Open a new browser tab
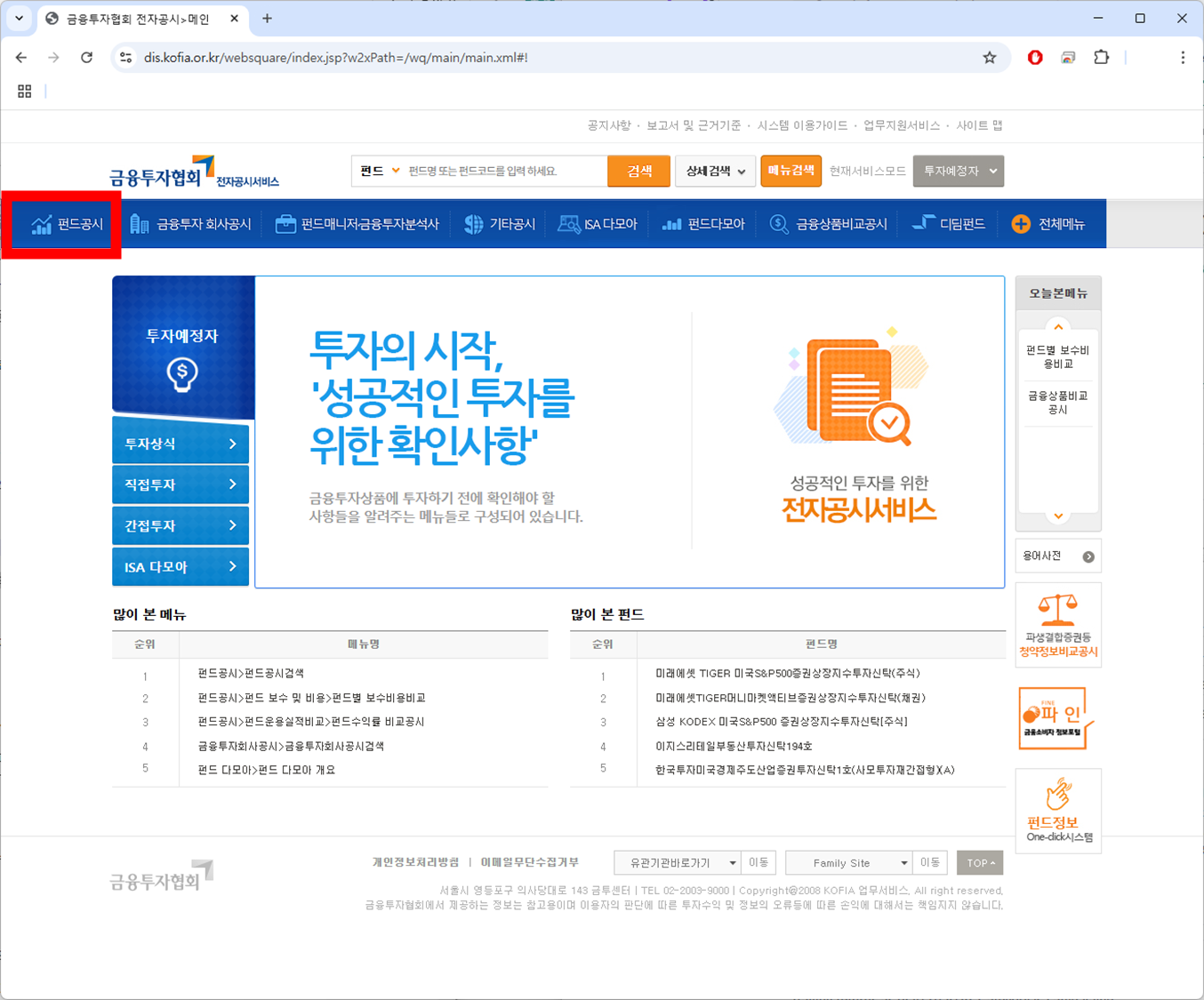 tap(267, 19)
